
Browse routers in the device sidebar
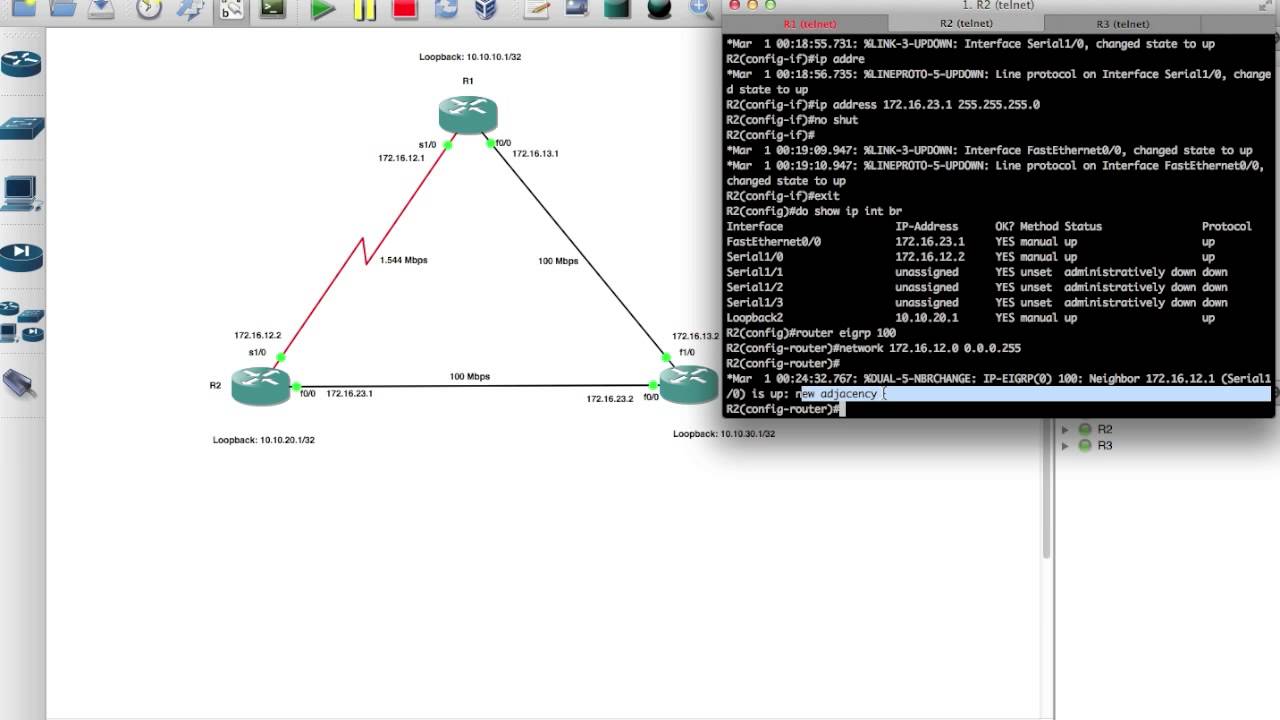[21, 64]
